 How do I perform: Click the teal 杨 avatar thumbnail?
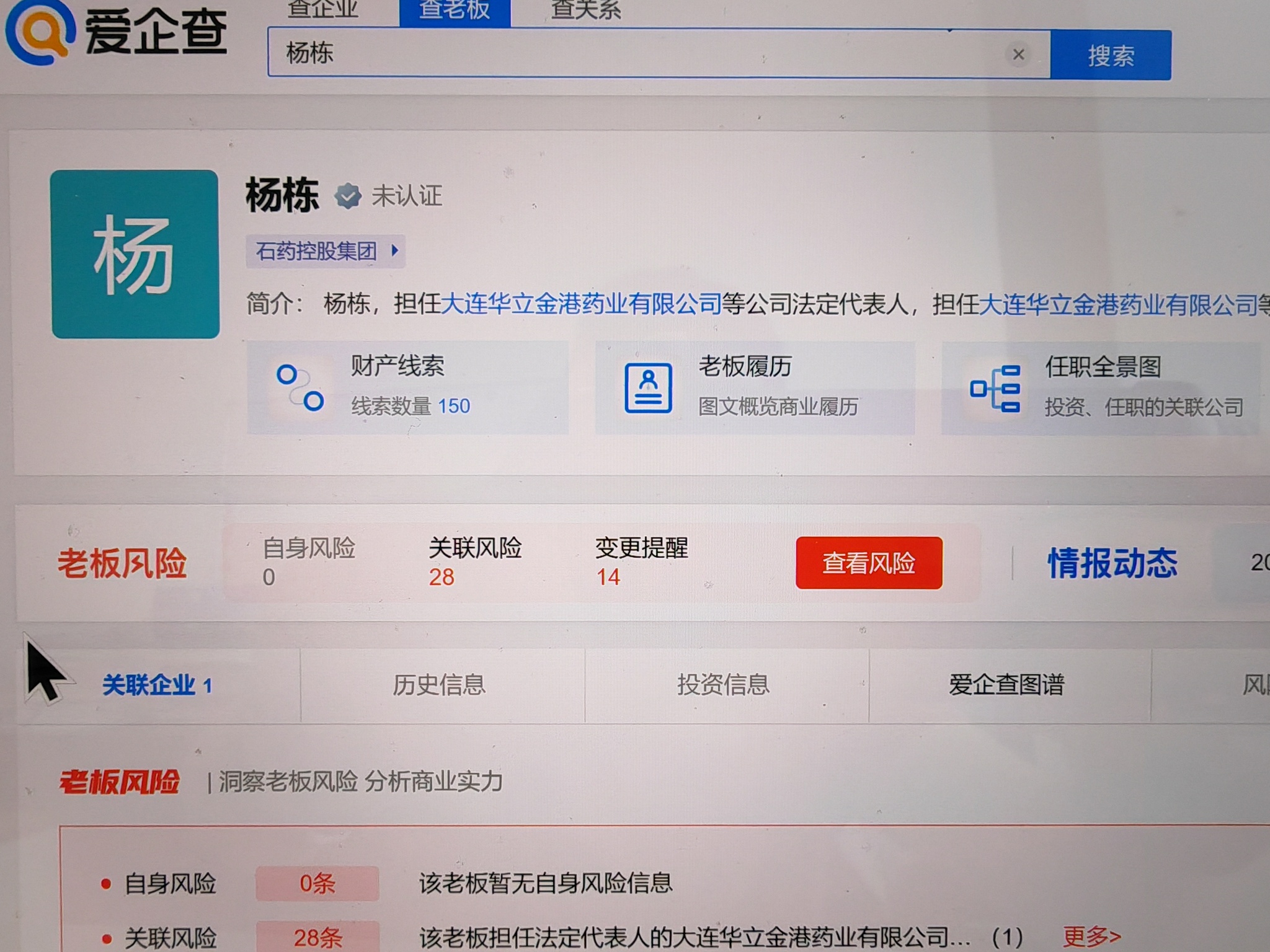tap(135, 255)
